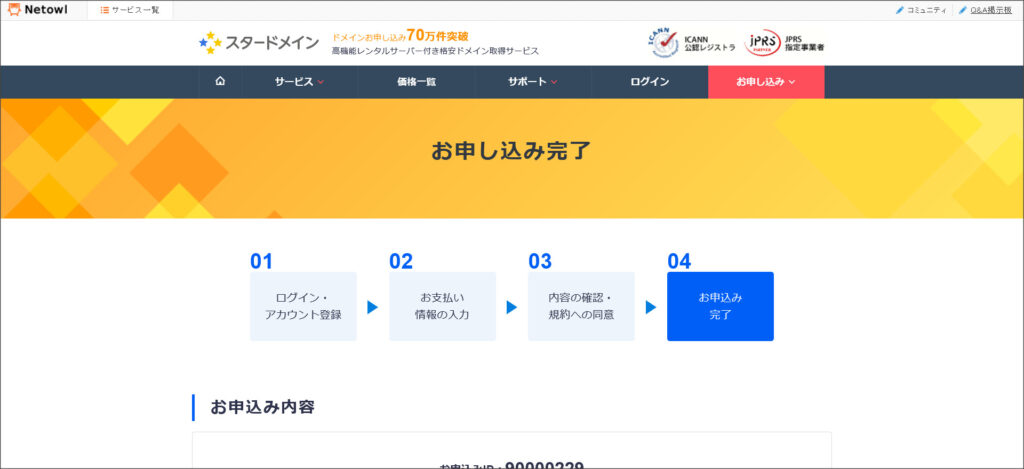
Task: Click step 04 お申込み完了 box
Action: tap(720, 306)
